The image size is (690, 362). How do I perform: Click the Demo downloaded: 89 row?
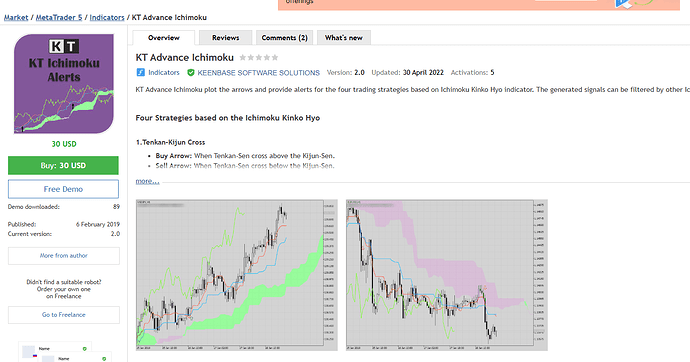(x=64, y=207)
